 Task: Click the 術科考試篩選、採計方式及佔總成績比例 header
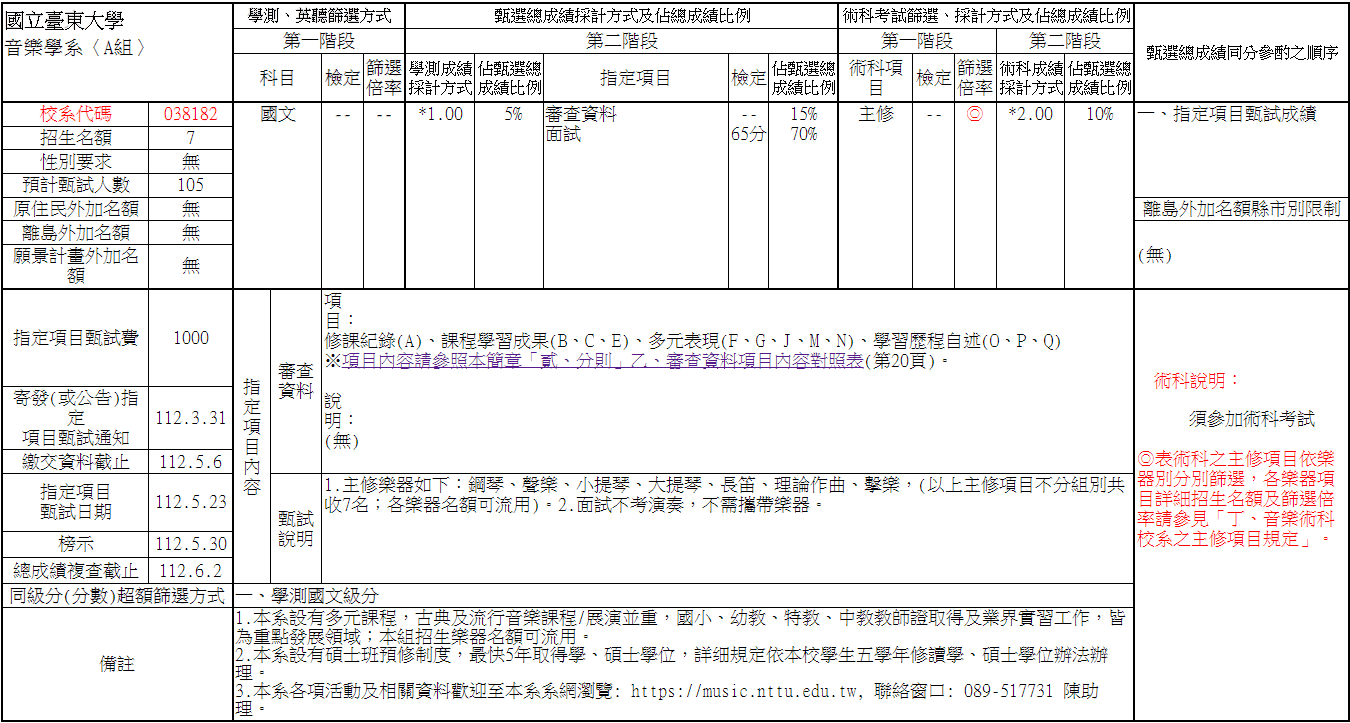coord(986,16)
